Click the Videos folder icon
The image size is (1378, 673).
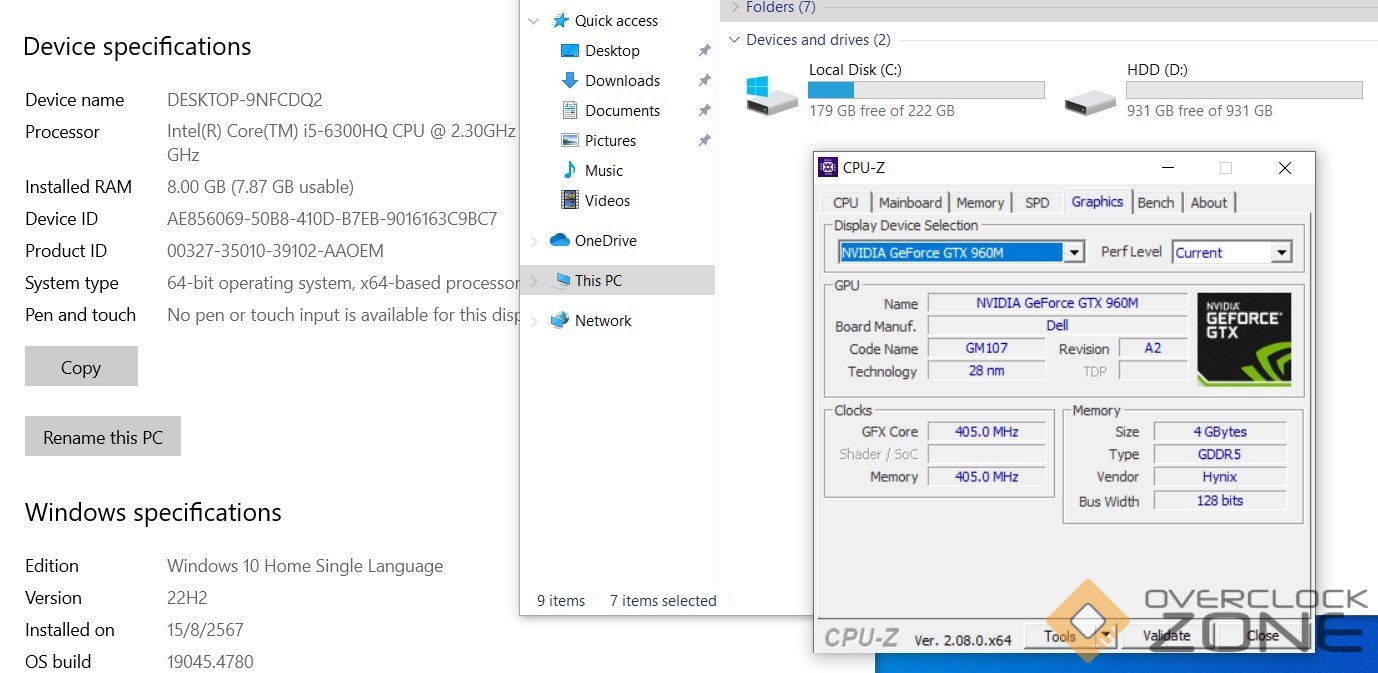pyautogui.click(x=570, y=200)
